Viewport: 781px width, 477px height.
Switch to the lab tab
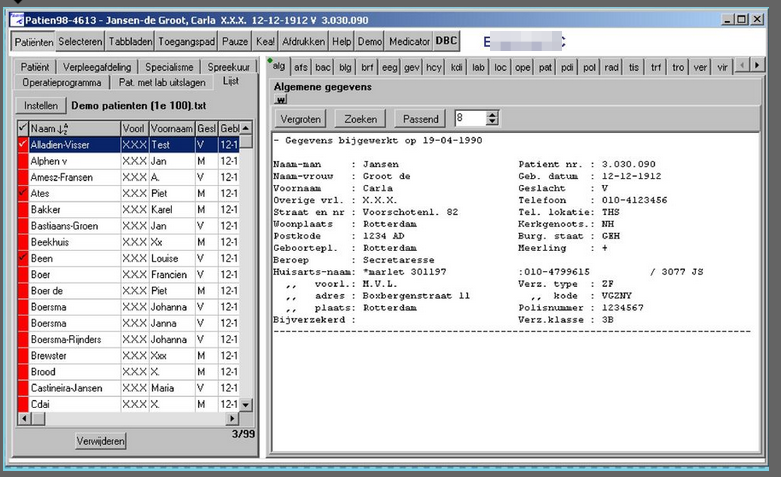point(479,67)
